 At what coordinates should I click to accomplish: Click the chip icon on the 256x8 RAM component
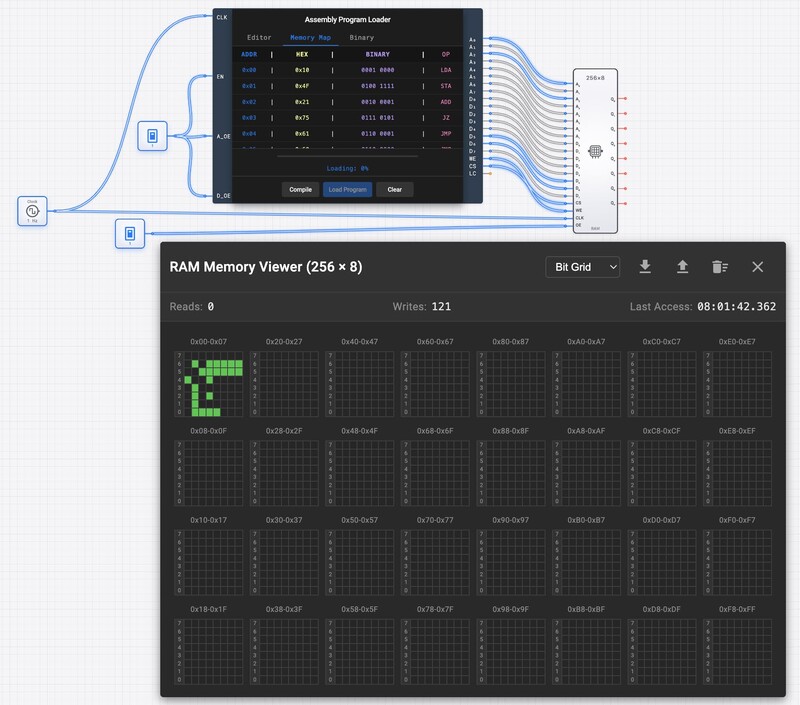point(596,152)
